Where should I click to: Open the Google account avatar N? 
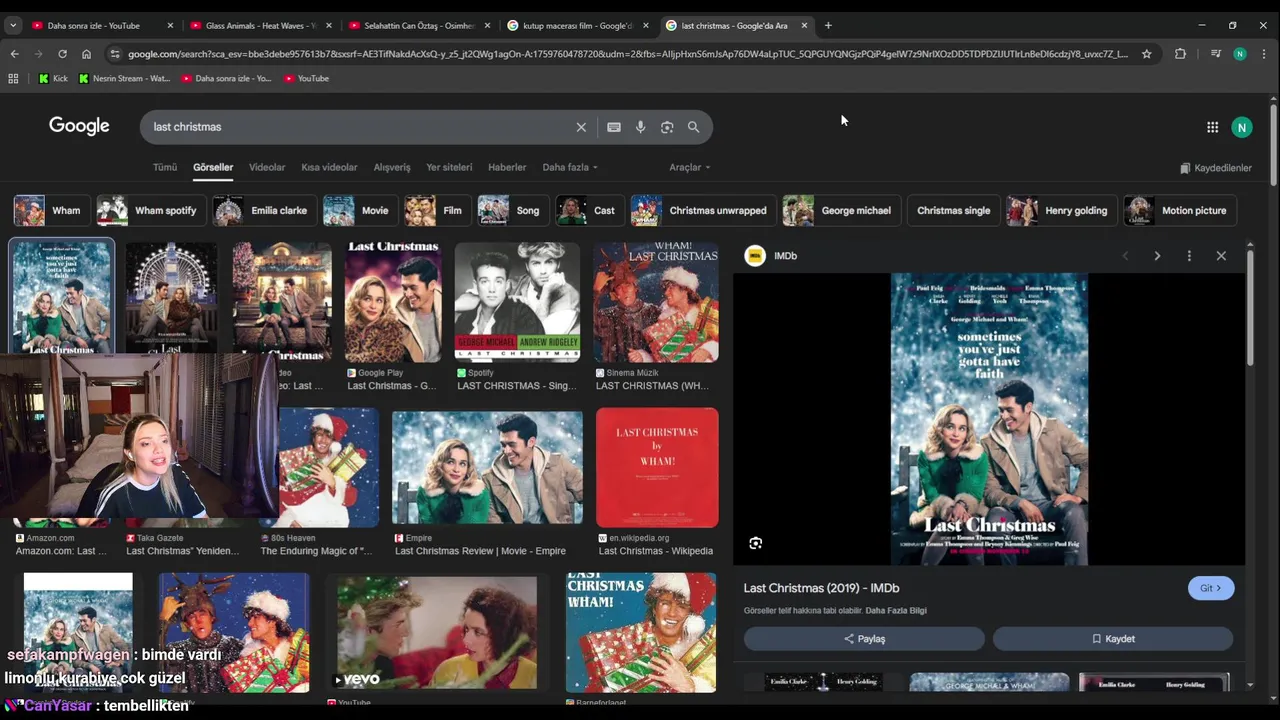pos(1241,127)
